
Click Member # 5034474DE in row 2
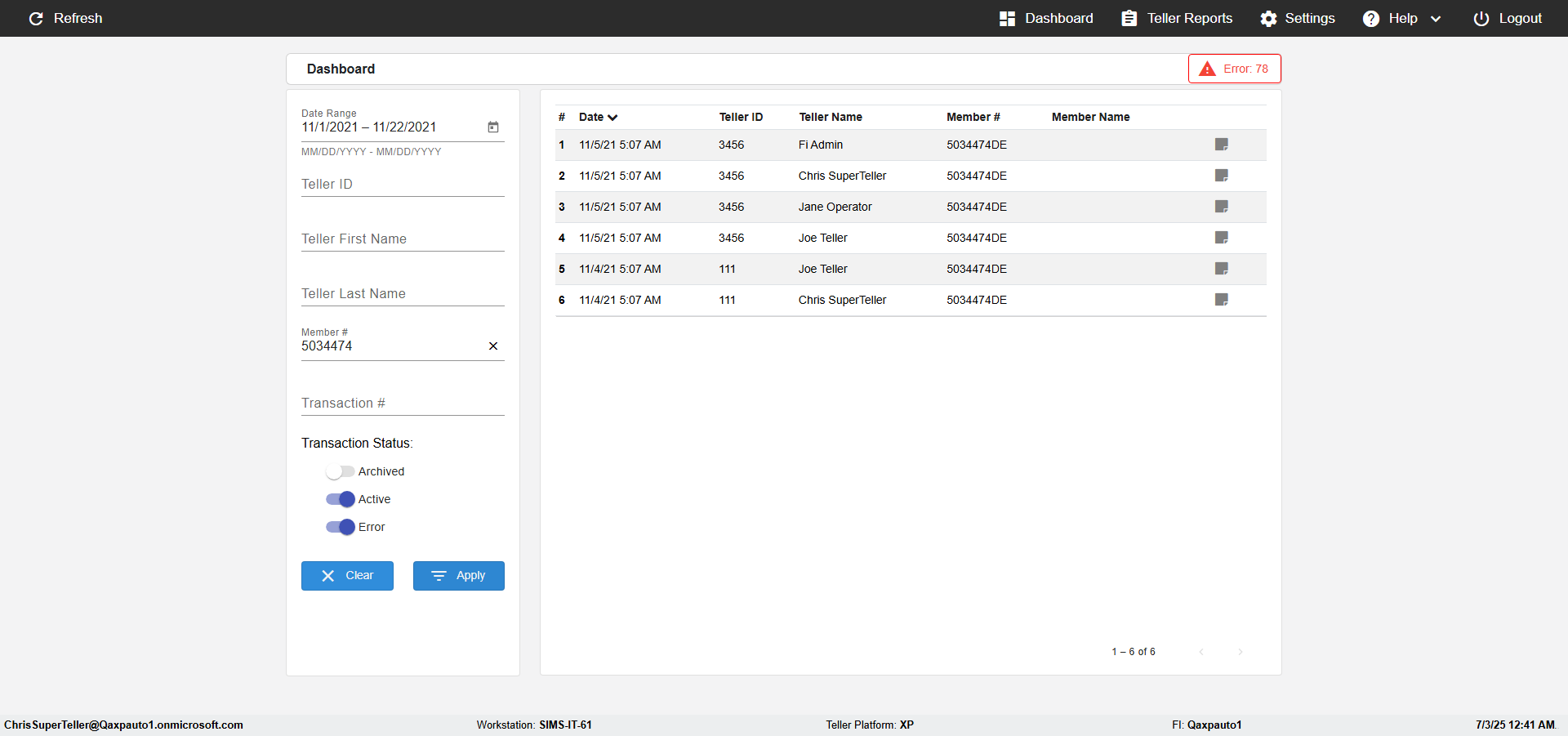[977, 176]
